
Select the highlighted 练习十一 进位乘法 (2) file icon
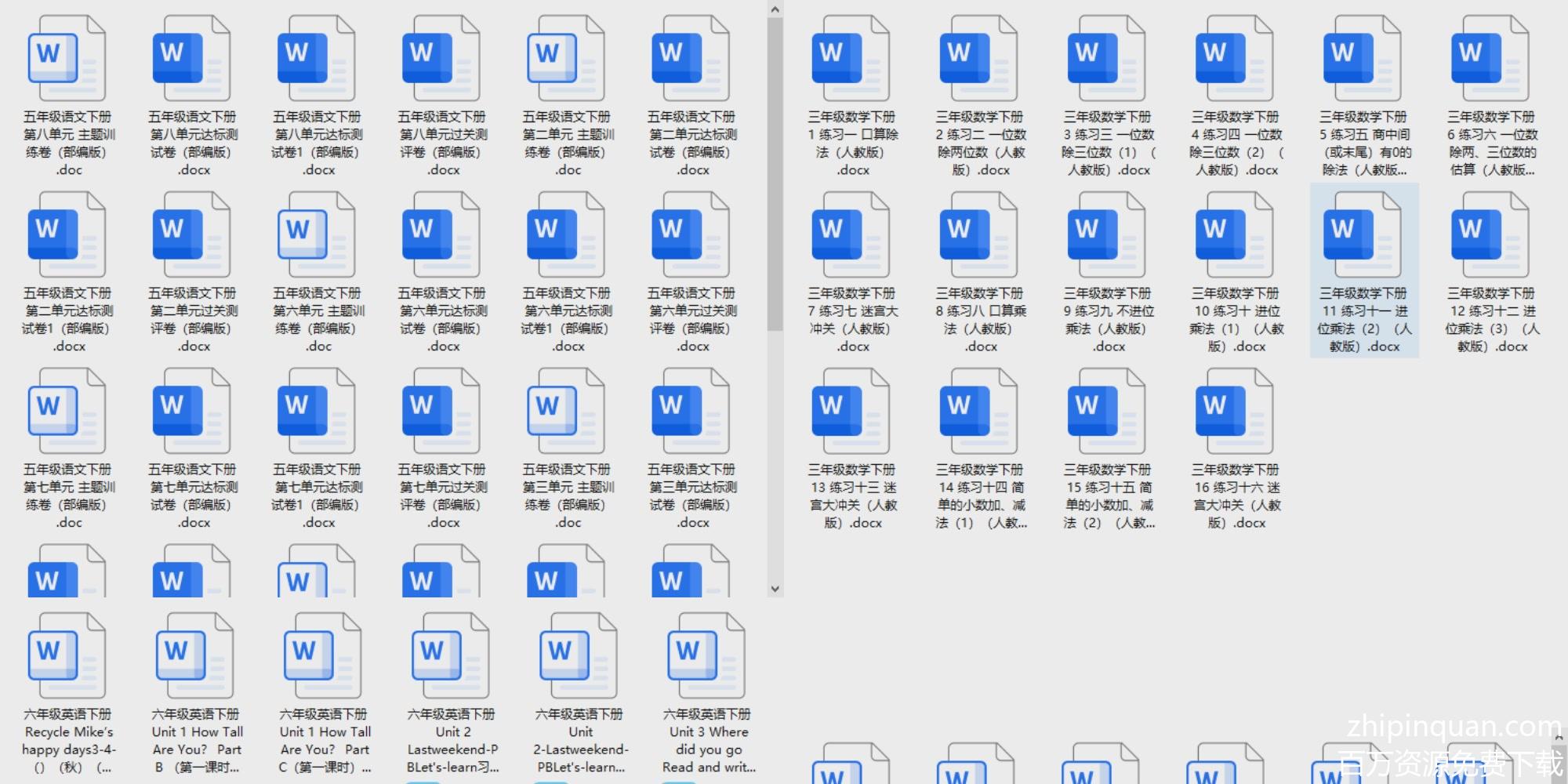1363,235
